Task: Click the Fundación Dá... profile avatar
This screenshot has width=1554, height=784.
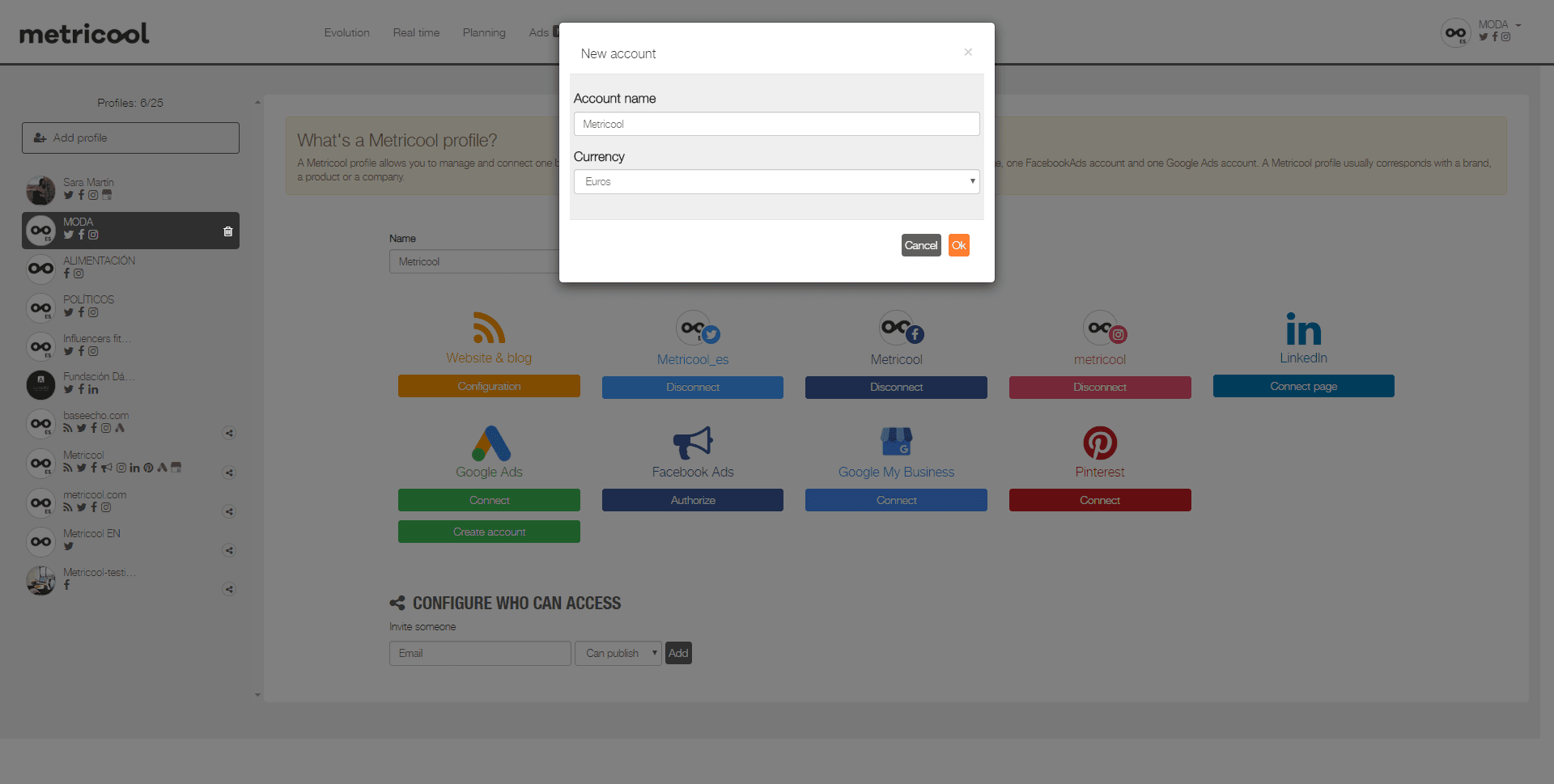Action: 40,385
